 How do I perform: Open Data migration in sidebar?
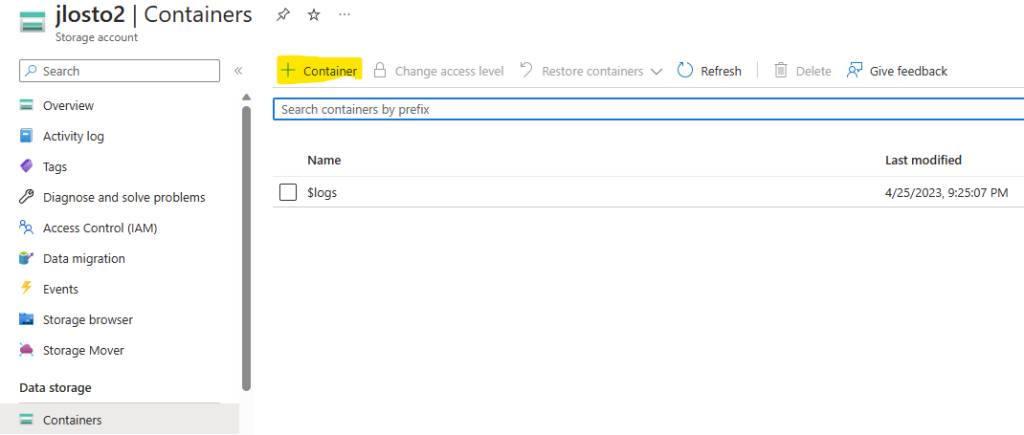[x=84, y=259]
